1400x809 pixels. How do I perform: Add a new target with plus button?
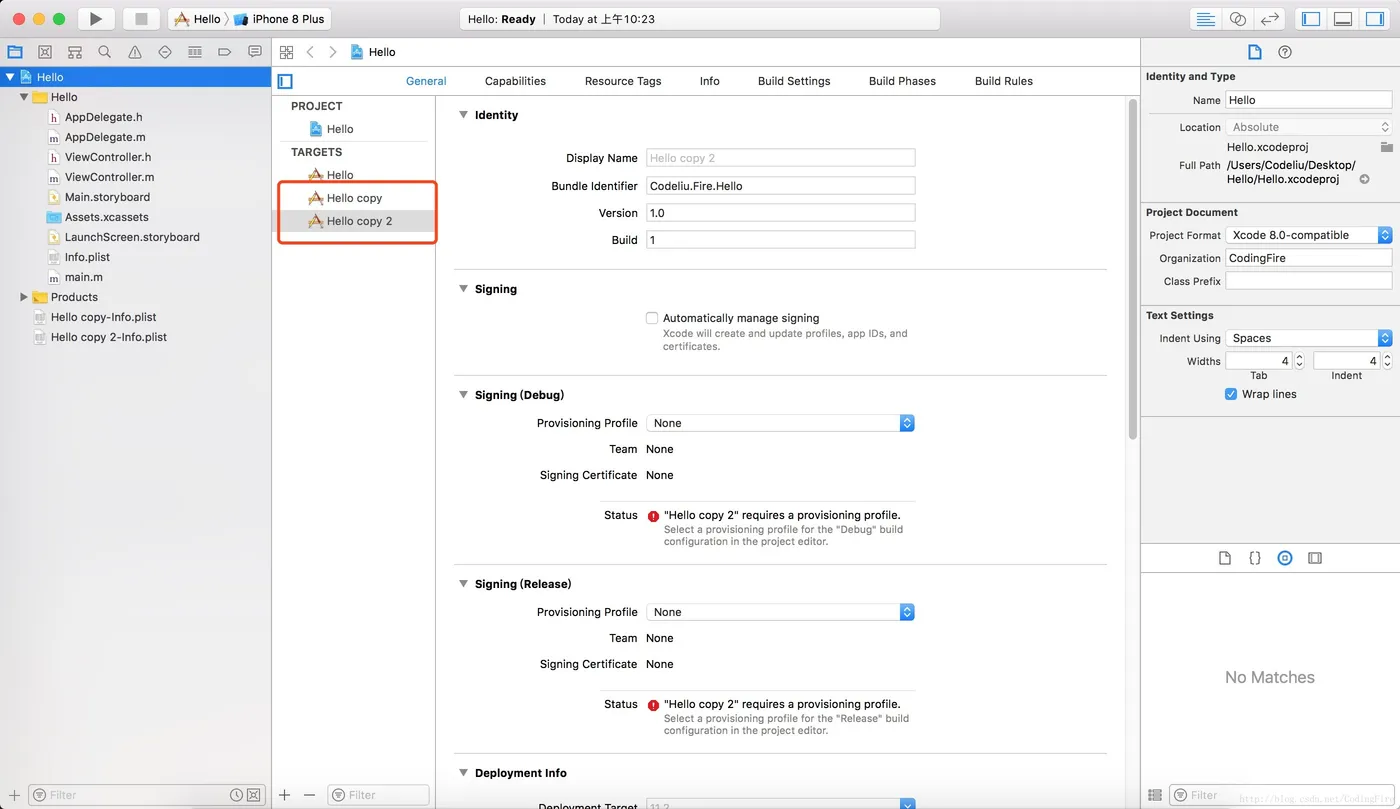click(x=285, y=795)
